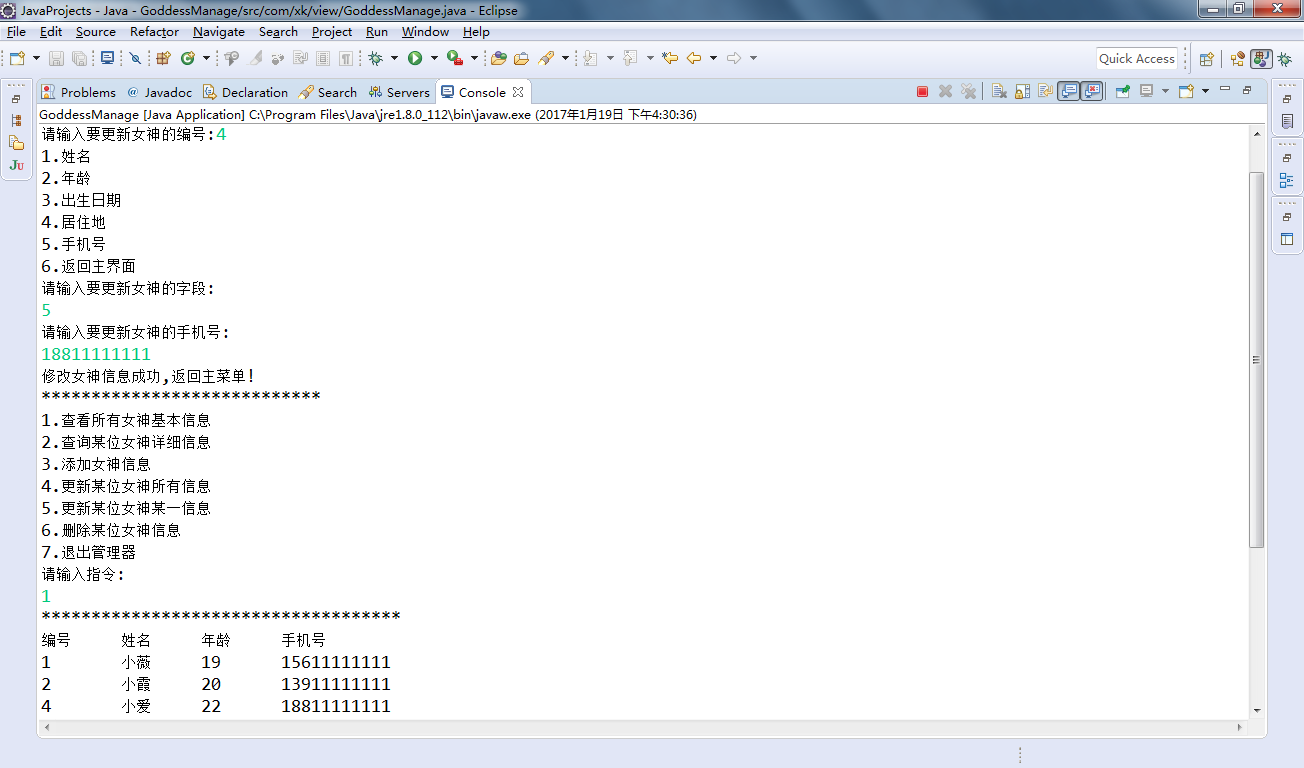The image size is (1304, 768).
Task: Maximize the Console view panel
Action: pos(1247,89)
